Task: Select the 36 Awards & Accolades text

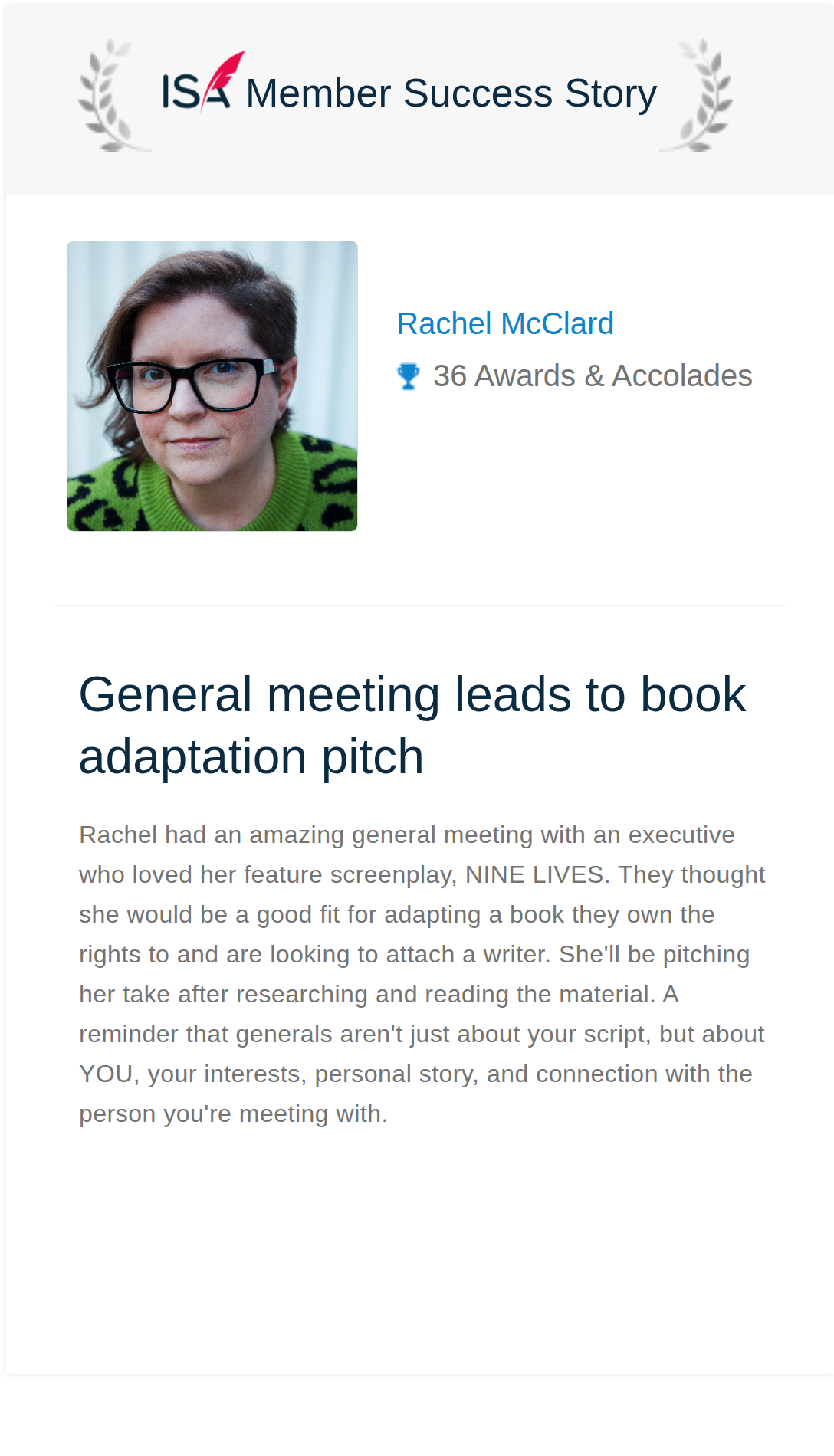Action: (x=593, y=376)
